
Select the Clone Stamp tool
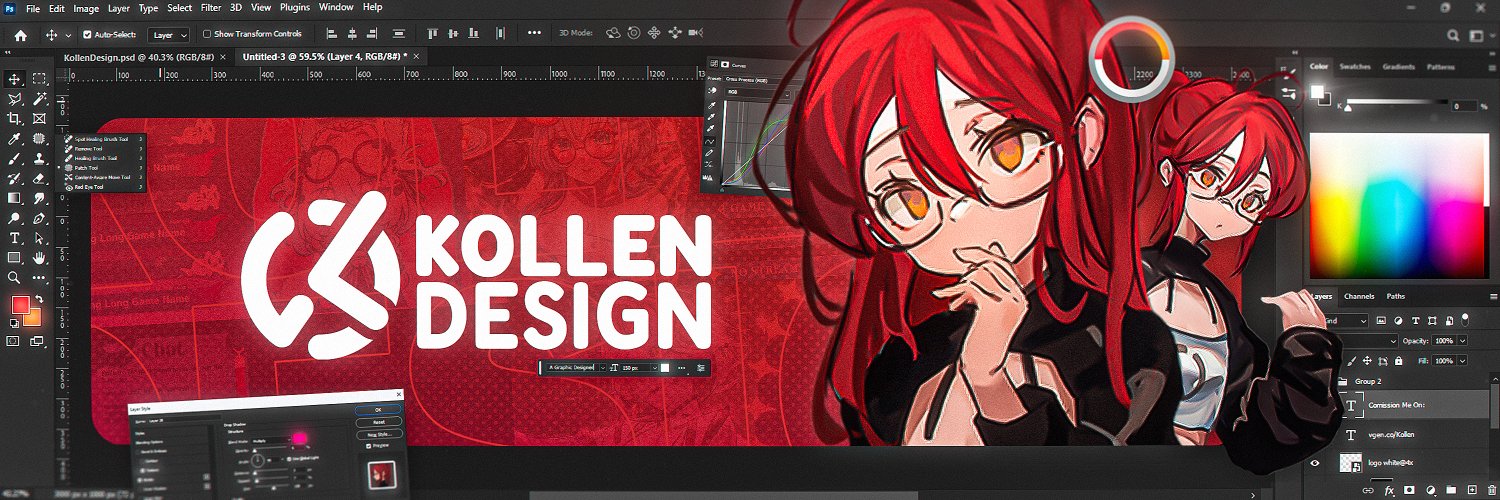click(39, 158)
